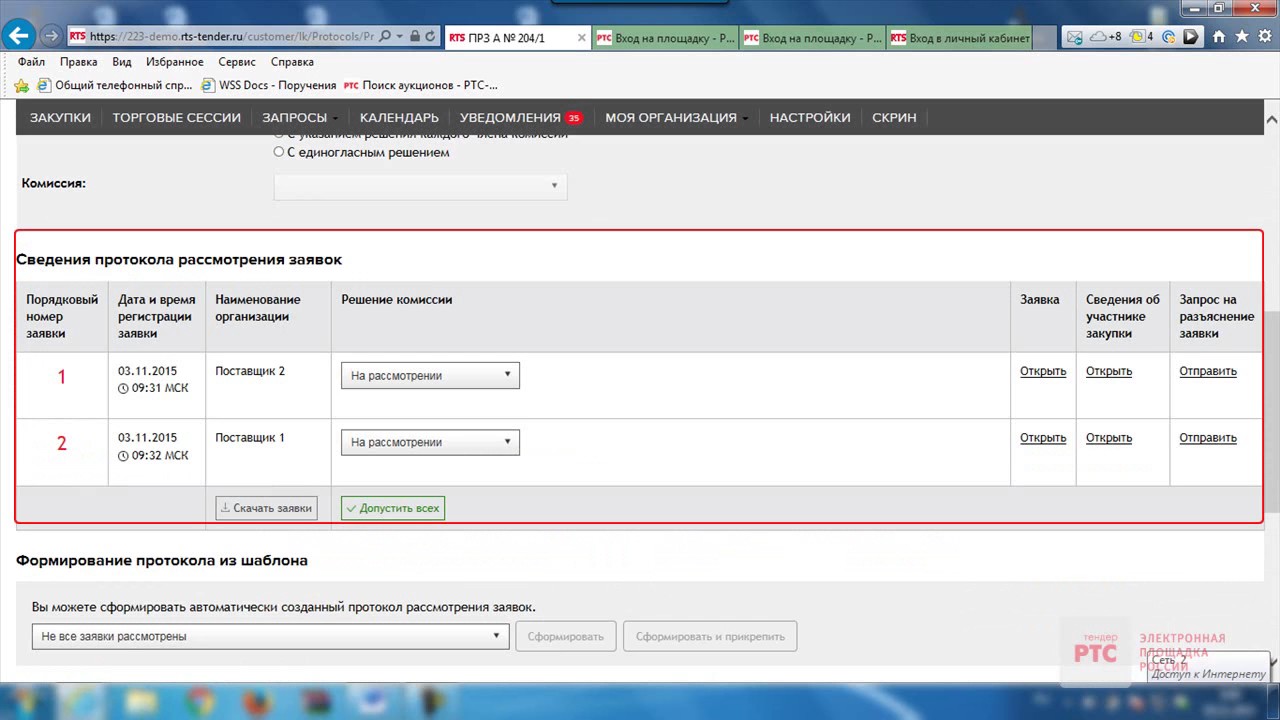This screenshot has width=1280, height=720.
Task: Click 'Формирование протокола из шаблона' heading
Action: point(162,561)
